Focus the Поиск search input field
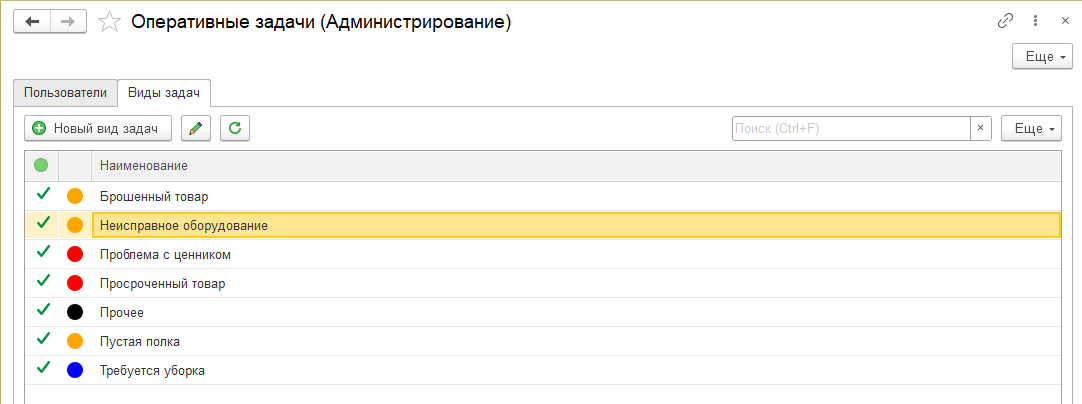The image size is (1082, 404). tap(852, 128)
